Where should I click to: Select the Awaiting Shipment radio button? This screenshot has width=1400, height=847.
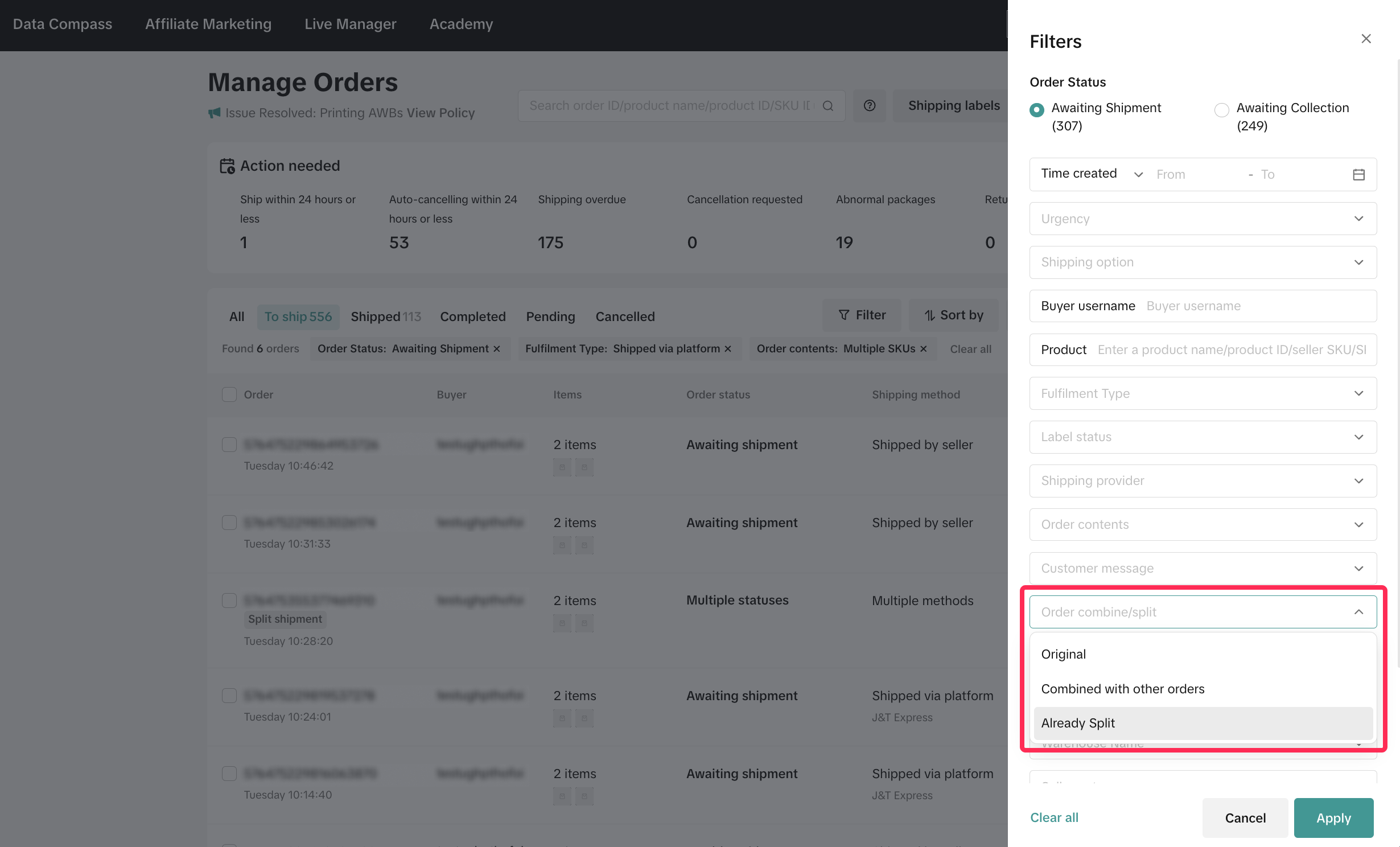pos(1037,110)
